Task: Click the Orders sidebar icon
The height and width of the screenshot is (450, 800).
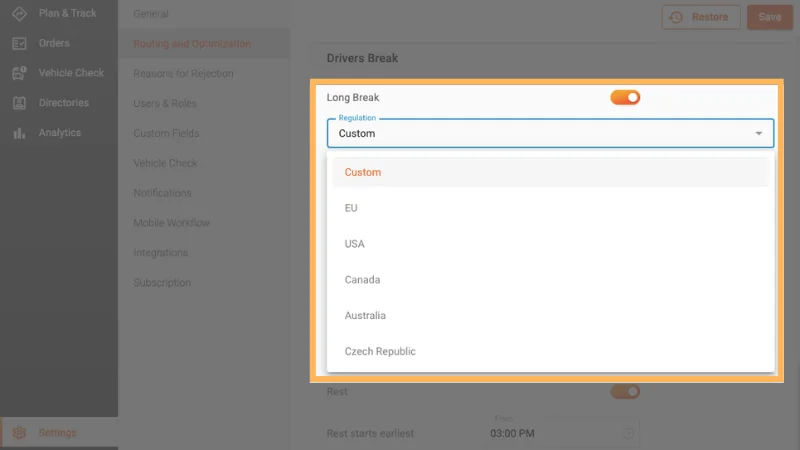Action: [19, 43]
